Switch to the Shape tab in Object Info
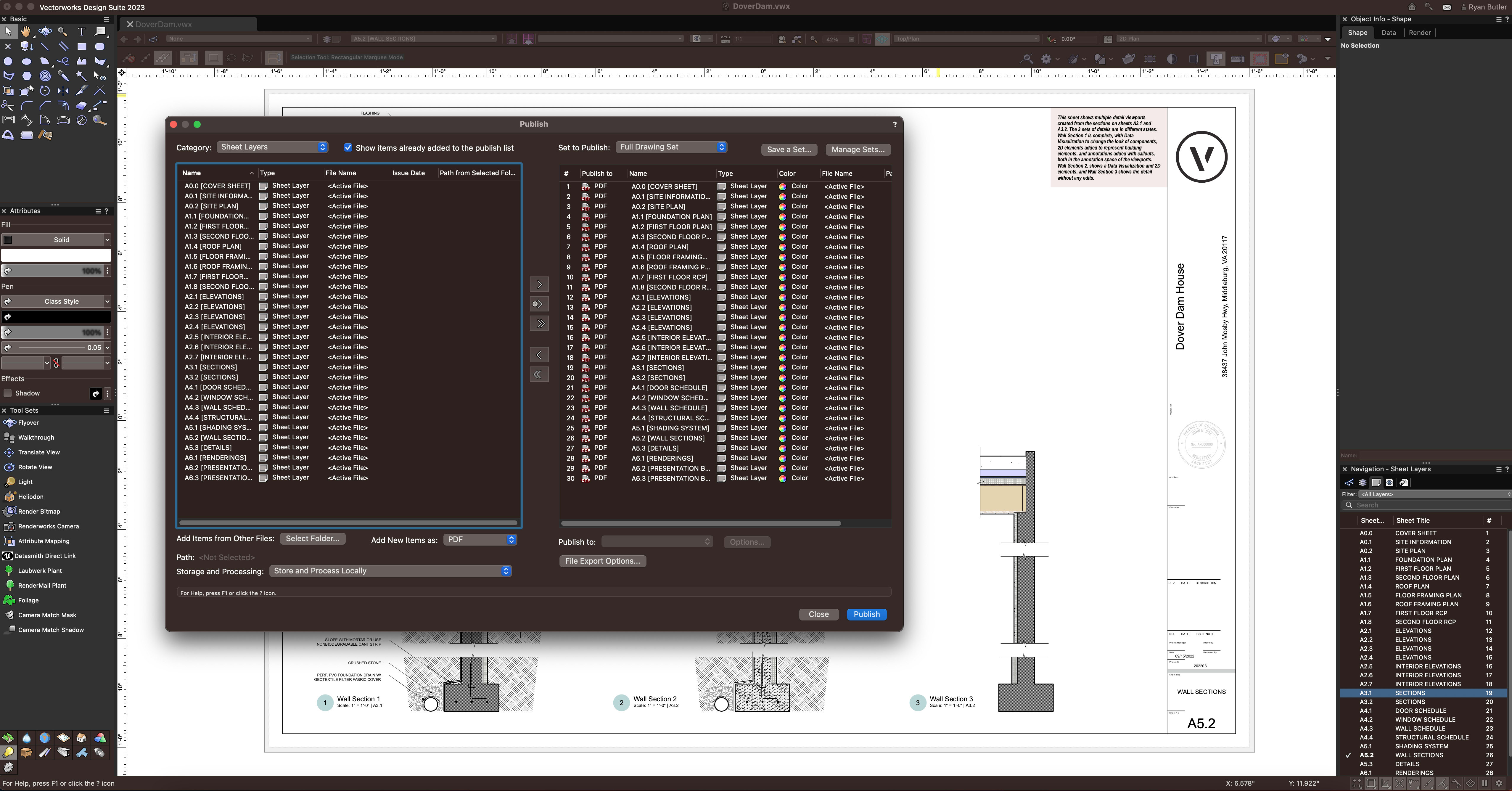This screenshot has width=1512, height=791. point(1357,33)
